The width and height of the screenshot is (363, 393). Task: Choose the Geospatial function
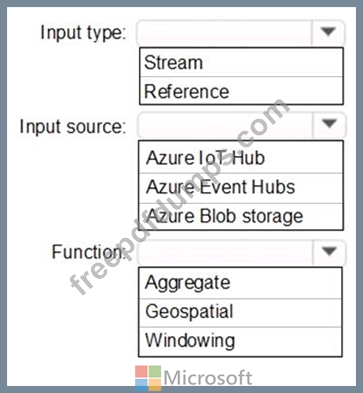240,313
